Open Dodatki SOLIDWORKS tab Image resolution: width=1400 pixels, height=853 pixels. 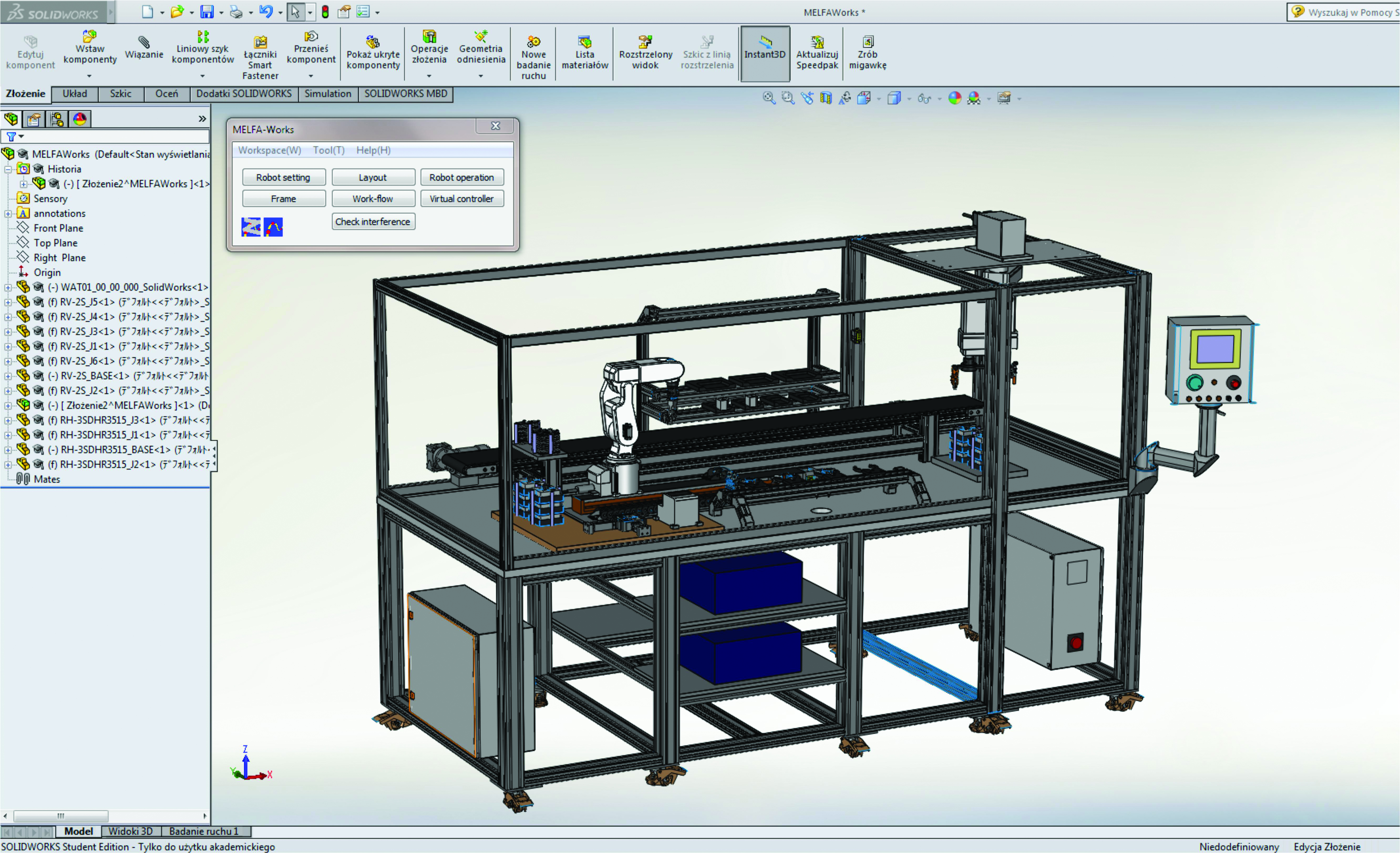pos(244,94)
